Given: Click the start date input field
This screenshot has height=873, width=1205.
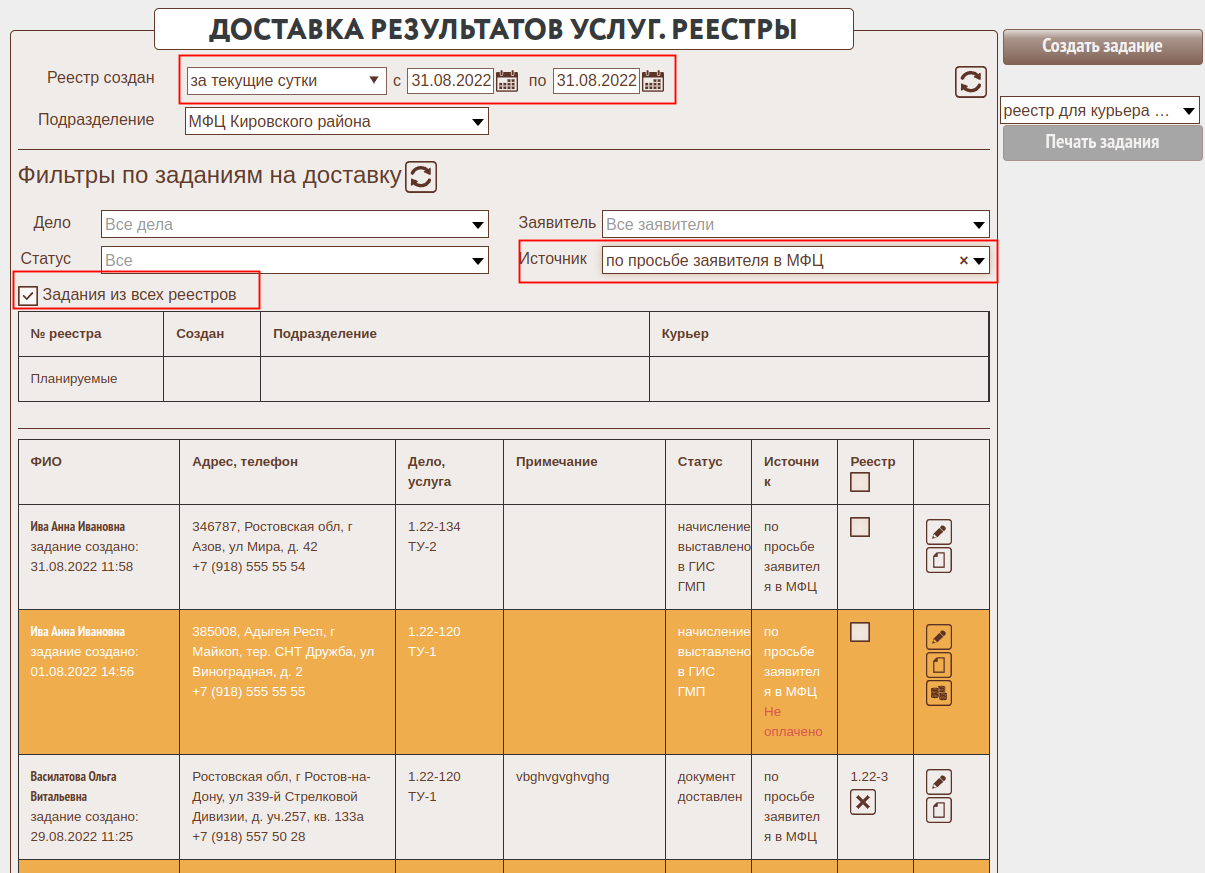Looking at the screenshot, I should coord(450,81).
